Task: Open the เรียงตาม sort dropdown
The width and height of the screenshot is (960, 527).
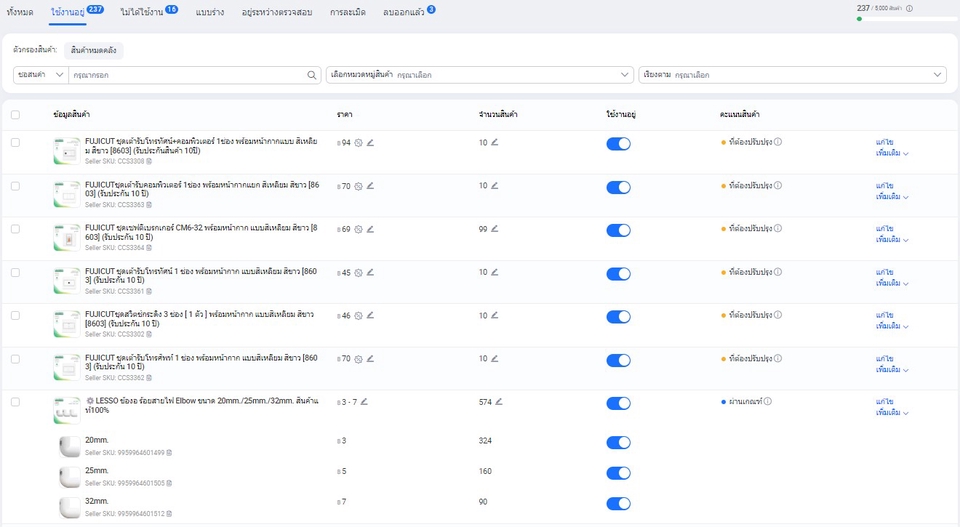Action: [x=792, y=75]
